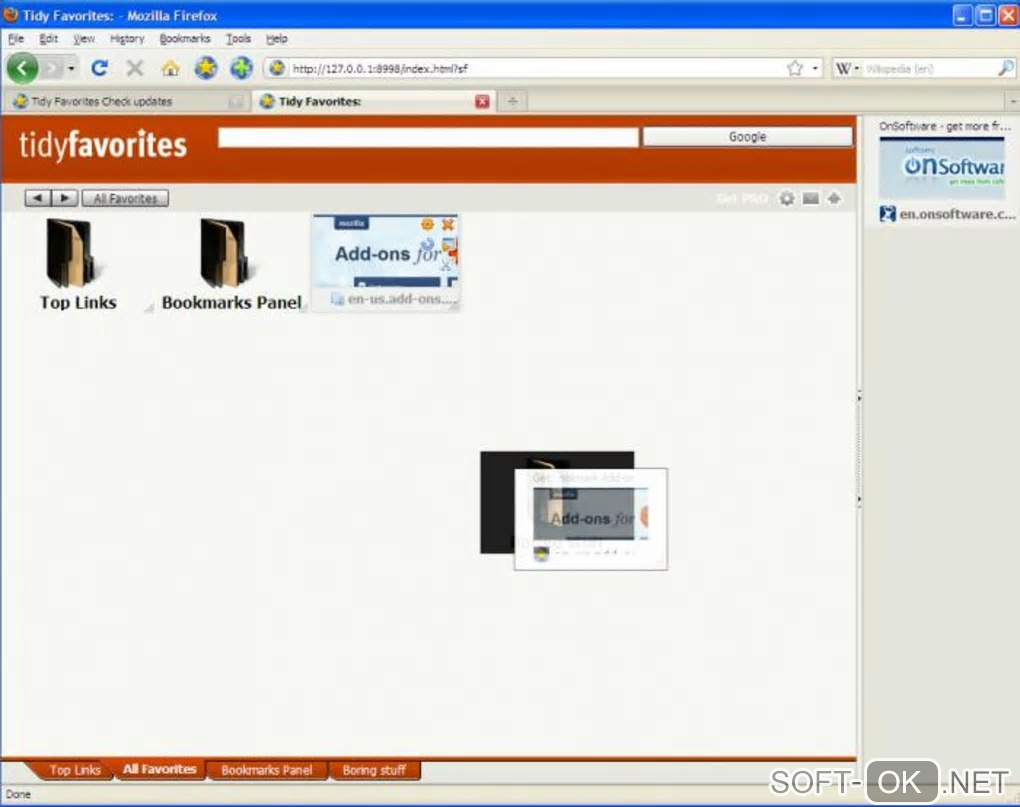Click the site identity icon in the URL bar
Image resolution: width=1020 pixels, height=807 pixels.
coord(276,68)
